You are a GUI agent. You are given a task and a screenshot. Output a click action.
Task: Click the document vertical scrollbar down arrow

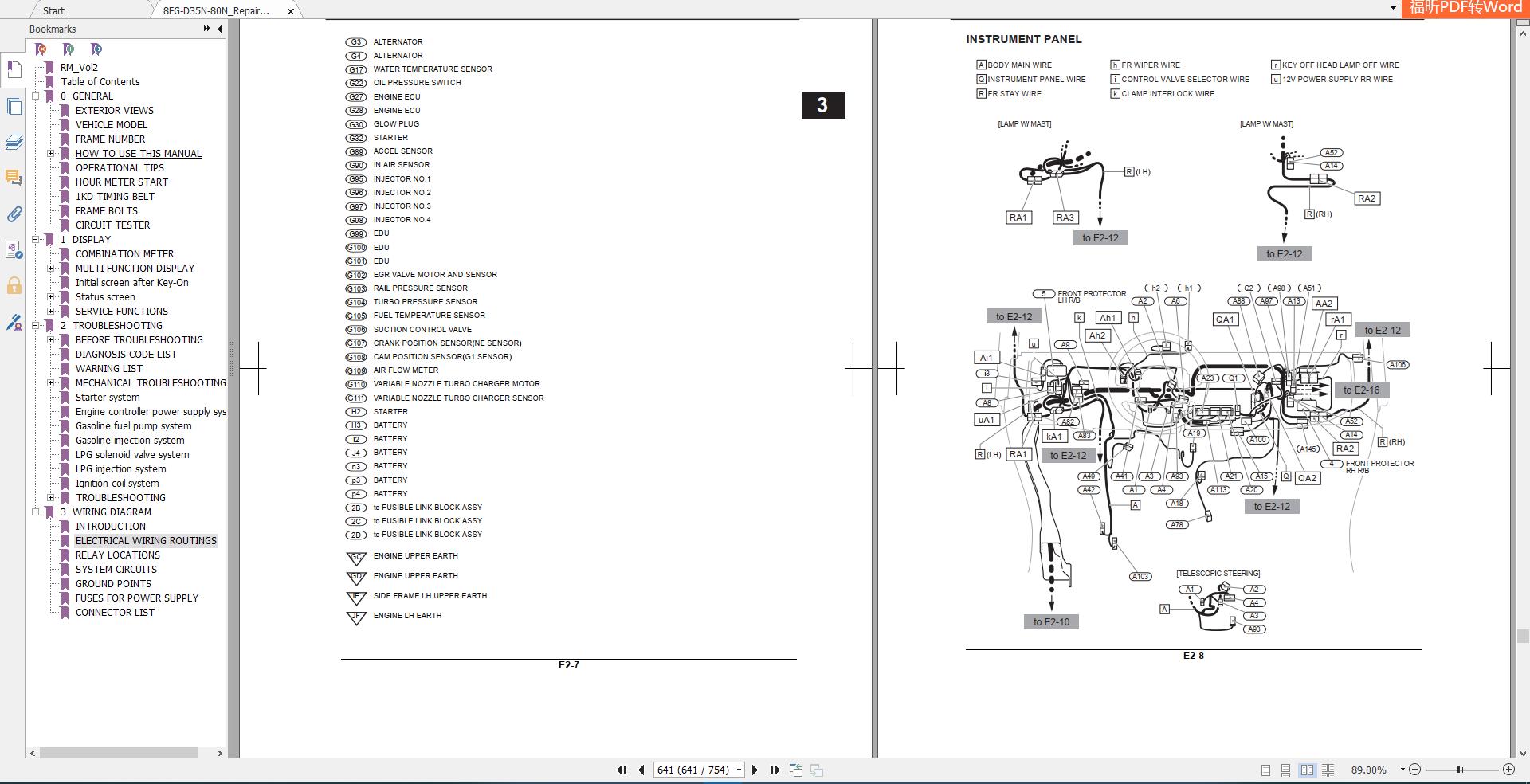pos(1522,752)
